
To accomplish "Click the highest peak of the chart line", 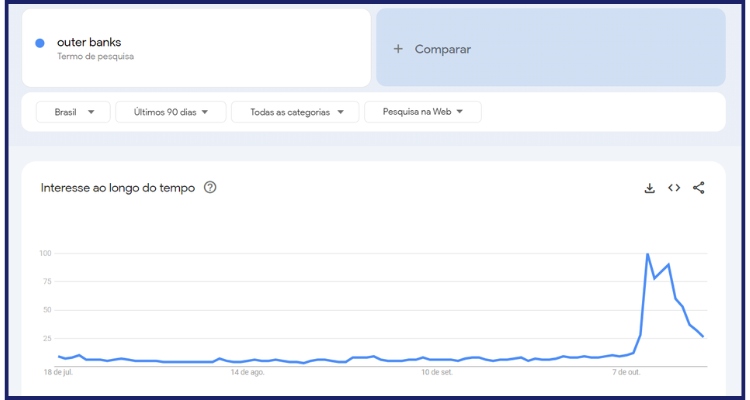I will (x=648, y=254).
